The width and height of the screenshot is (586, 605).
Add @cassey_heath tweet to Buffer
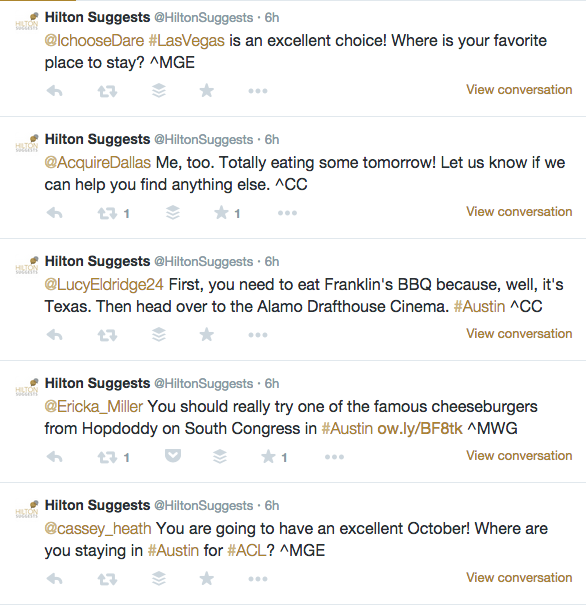pyautogui.click(x=159, y=578)
